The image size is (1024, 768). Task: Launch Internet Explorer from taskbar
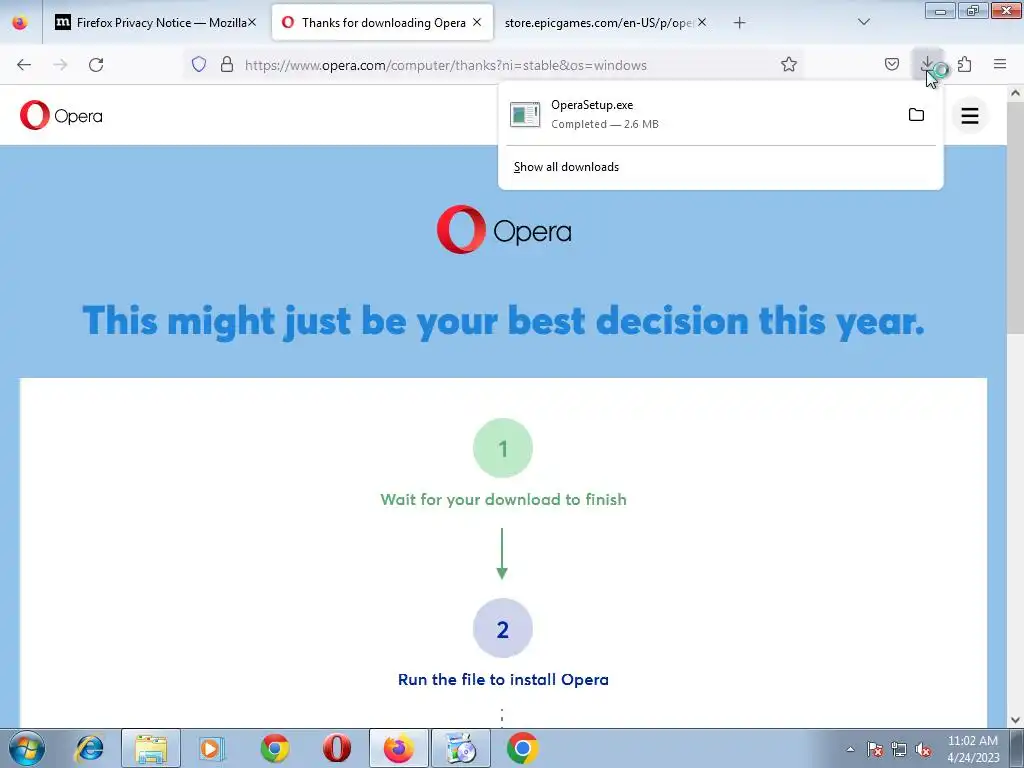coord(89,748)
